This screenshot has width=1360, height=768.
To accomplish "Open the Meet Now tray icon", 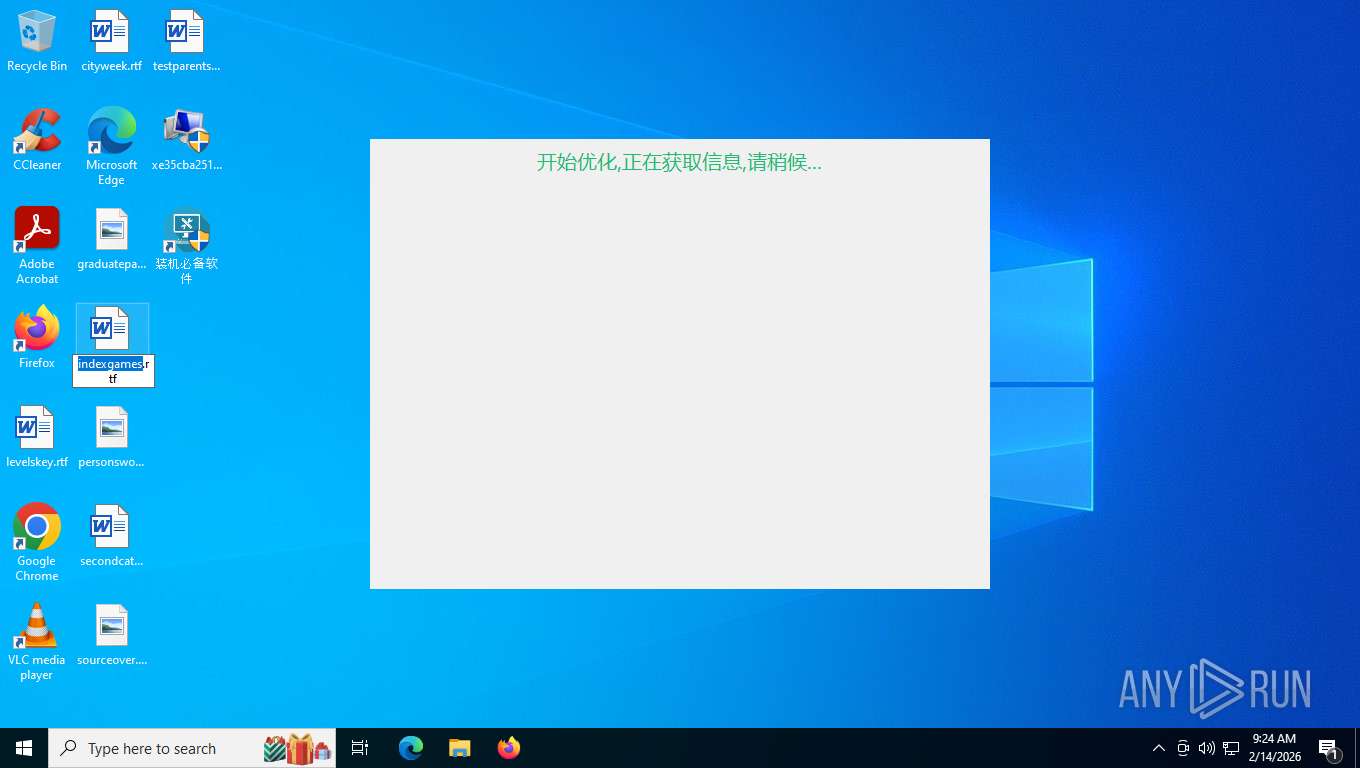I will coord(1183,748).
